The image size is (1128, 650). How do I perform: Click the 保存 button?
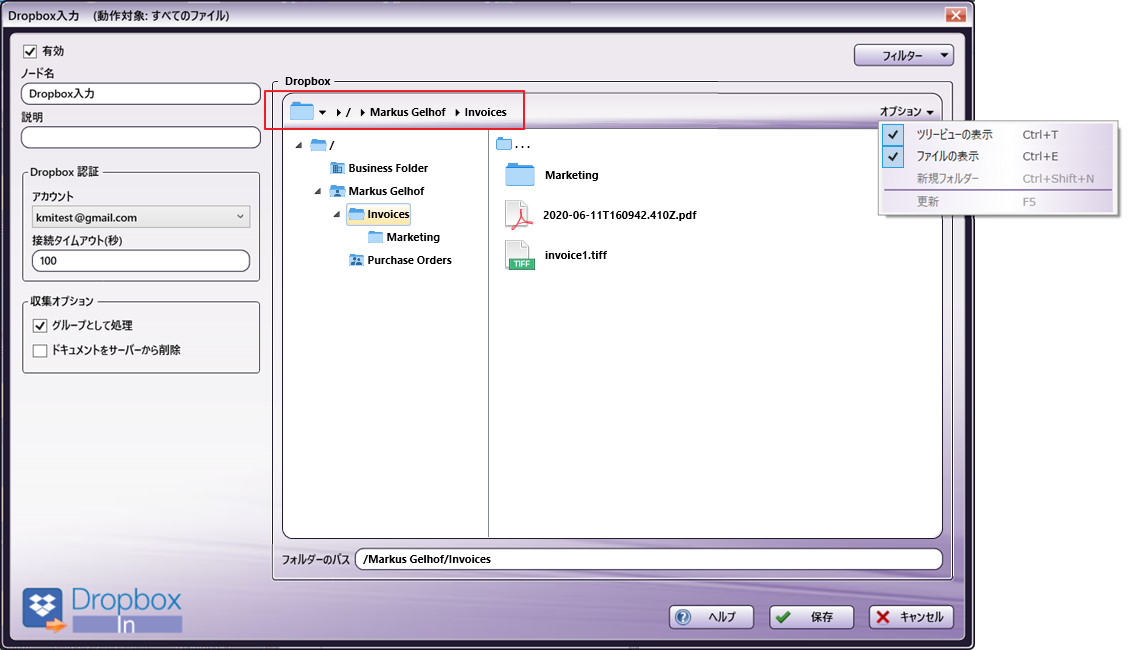tap(811, 617)
